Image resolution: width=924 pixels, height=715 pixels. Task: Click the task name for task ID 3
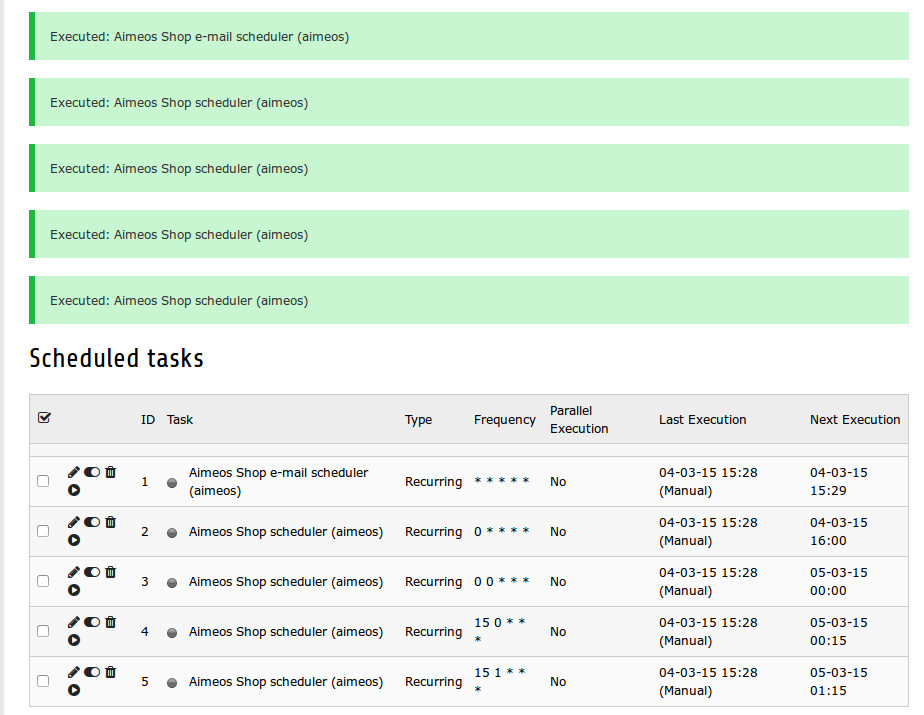(x=286, y=582)
